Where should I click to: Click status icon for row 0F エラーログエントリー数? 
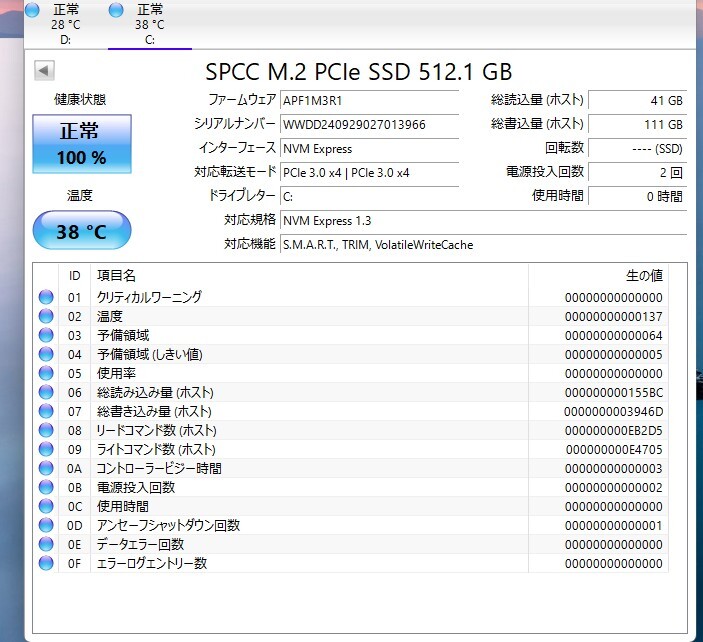click(x=46, y=563)
